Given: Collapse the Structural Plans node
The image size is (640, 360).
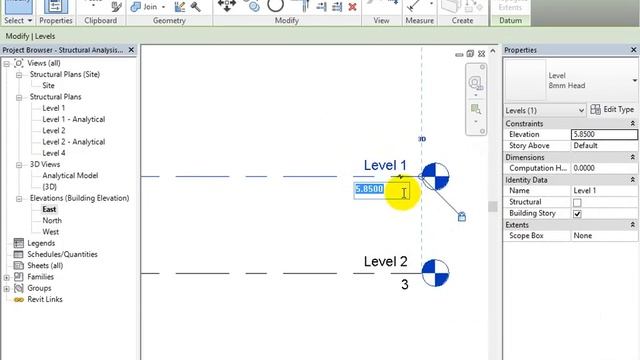Looking at the screenshot, I should pyautogui.click(x=19, y=98).
